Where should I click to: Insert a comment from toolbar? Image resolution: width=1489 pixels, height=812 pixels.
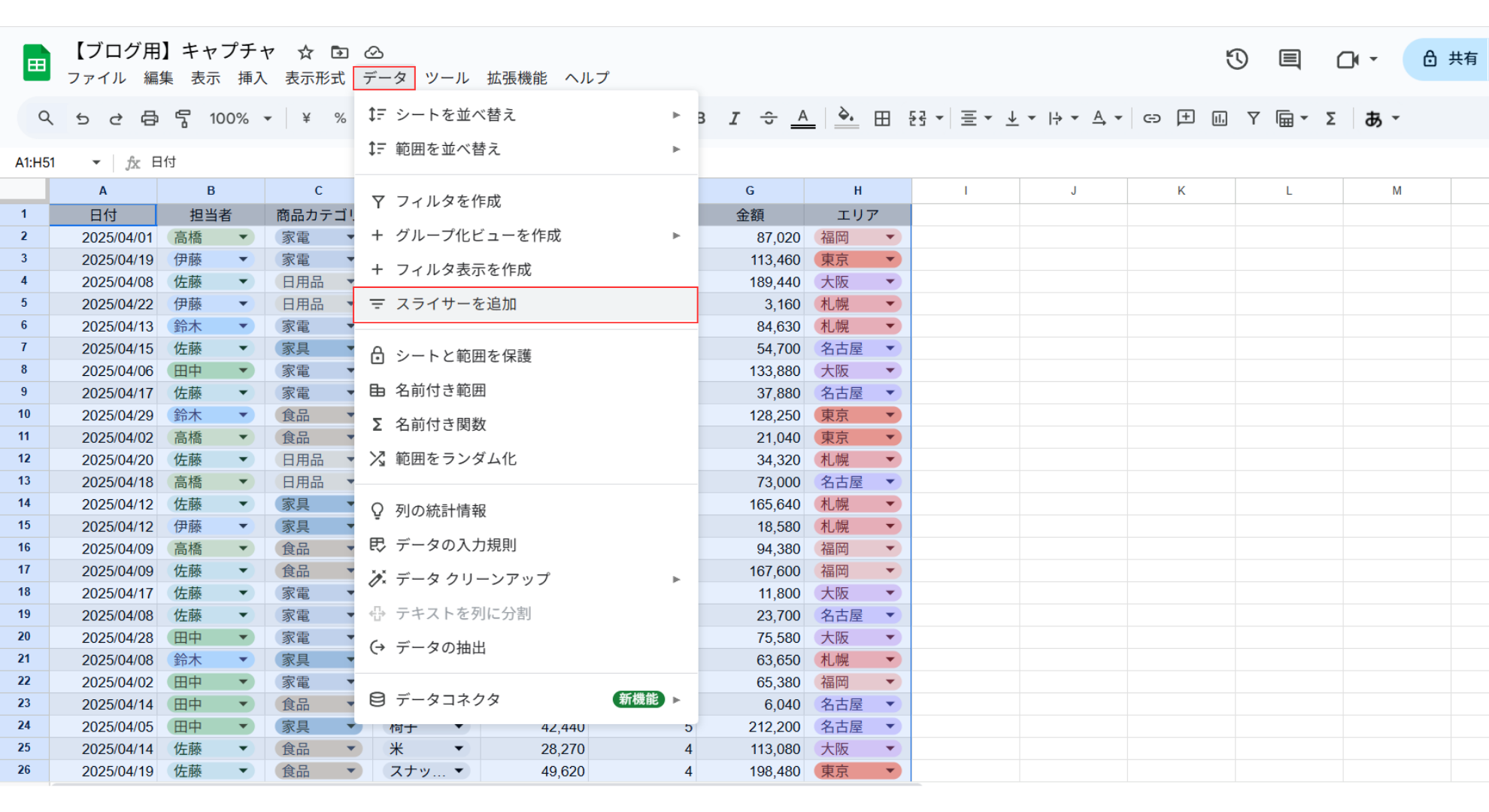pyautogui.click(x=1186, y=118)
